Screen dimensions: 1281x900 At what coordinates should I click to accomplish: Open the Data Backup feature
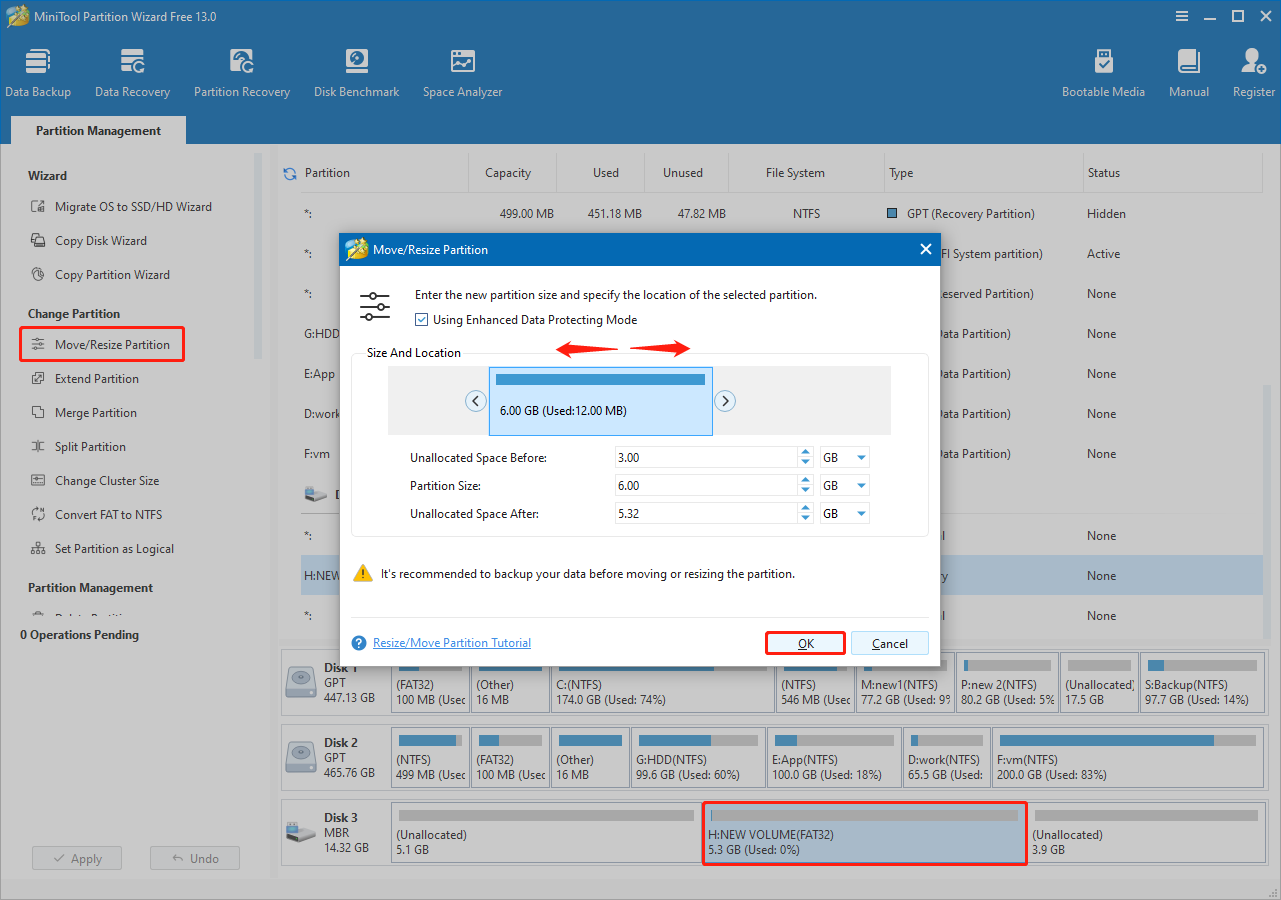coord(38,70)
